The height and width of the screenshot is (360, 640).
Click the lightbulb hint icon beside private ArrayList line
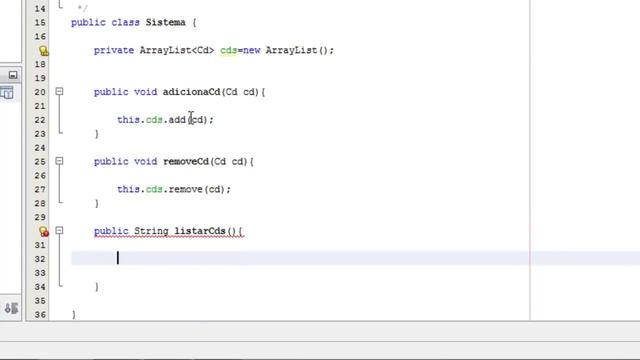coord(43,51)
